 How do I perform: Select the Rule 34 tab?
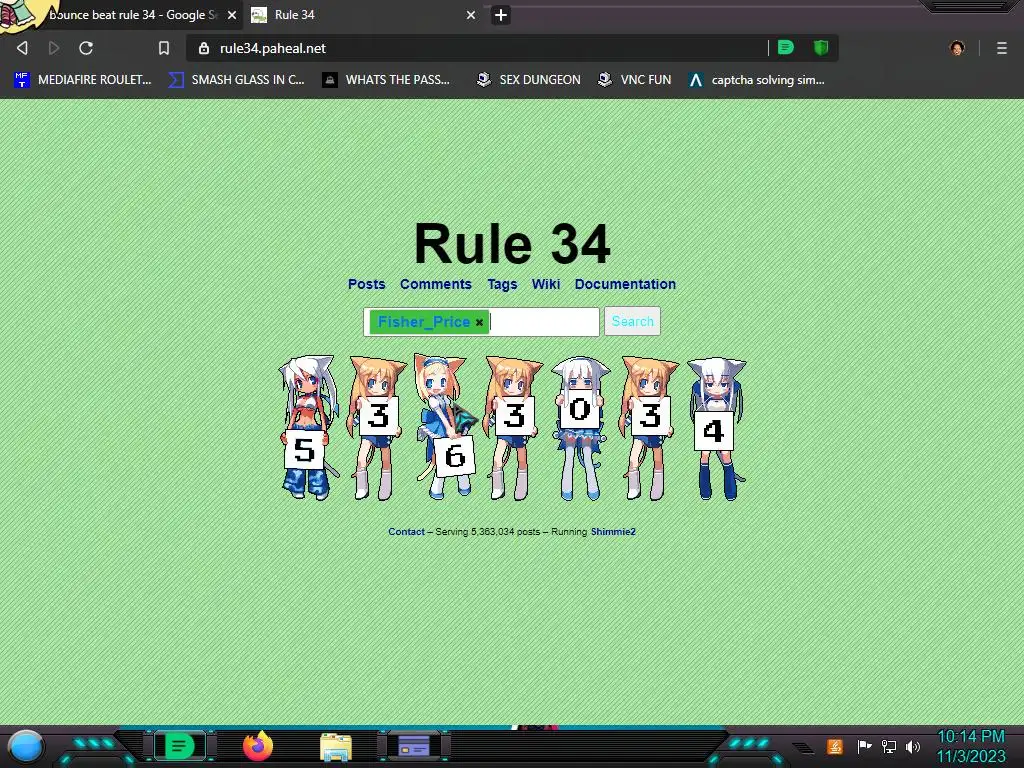pyautogui.click(x=364, y=14)
